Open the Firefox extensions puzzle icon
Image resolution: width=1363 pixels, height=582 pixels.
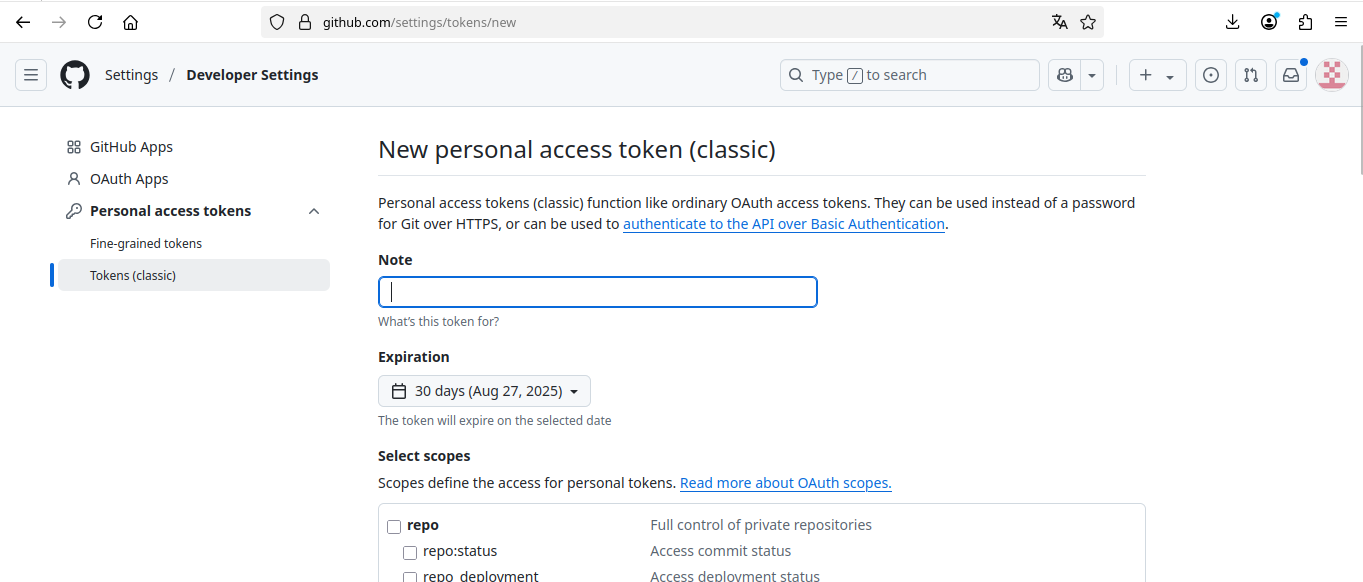[1305, 22]
